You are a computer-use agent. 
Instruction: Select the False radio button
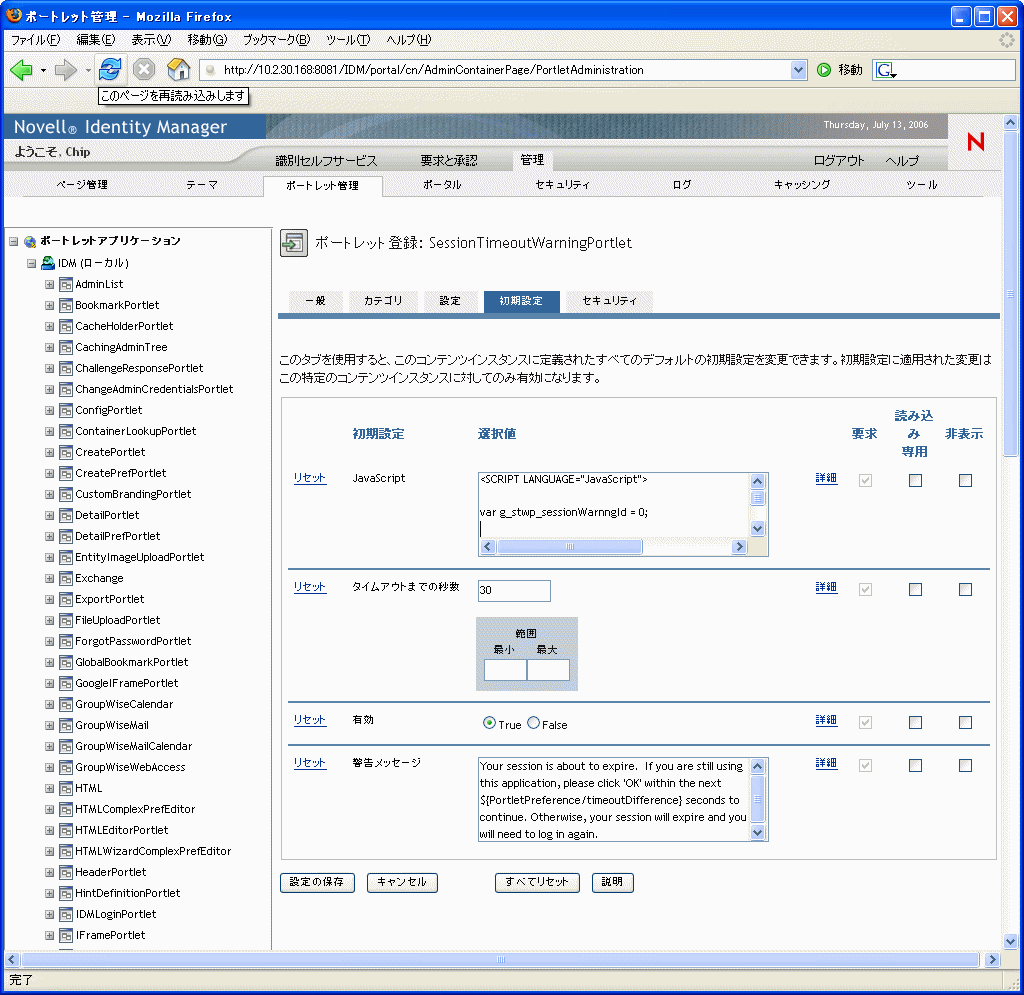point(534,723)
